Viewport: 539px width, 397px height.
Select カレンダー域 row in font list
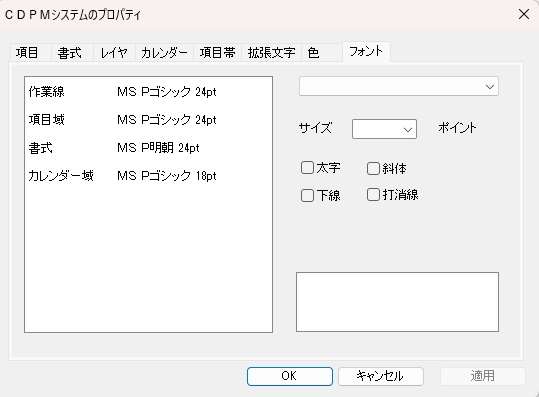click(x=148, y=176)
